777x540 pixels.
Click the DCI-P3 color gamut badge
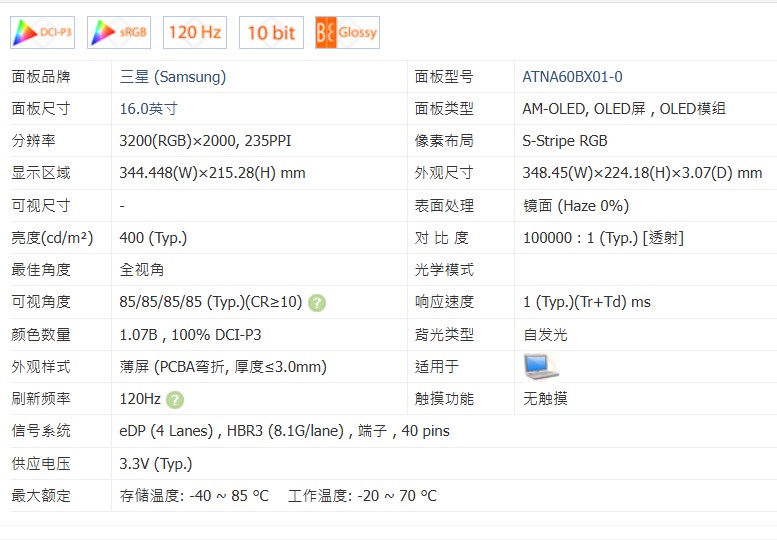click(43, 33)
